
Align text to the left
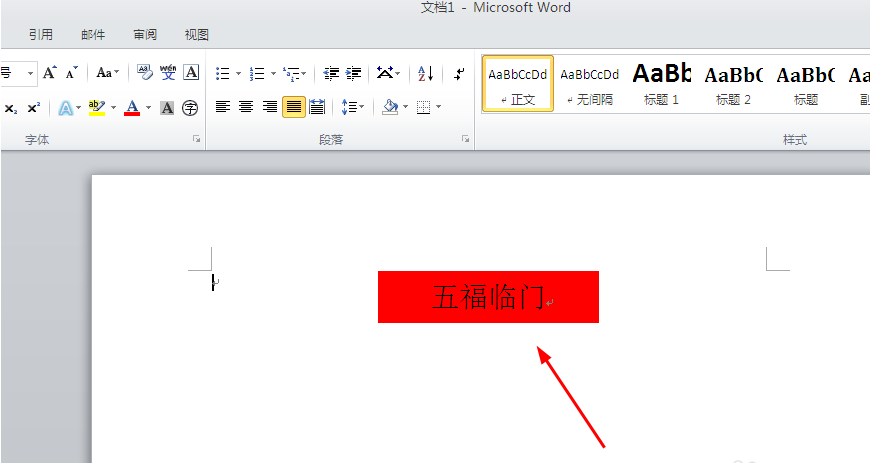click(x=222, y=107)
